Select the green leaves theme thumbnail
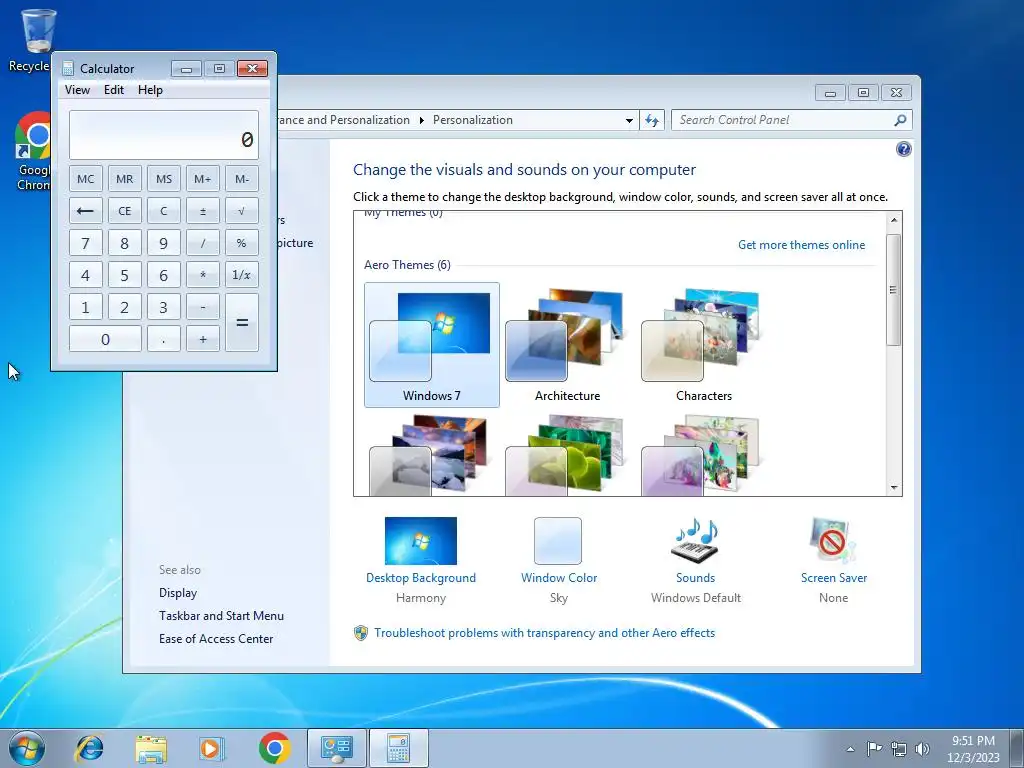Screen dimensions: 1024x768 pyautogui.click(x=566, y=456)
